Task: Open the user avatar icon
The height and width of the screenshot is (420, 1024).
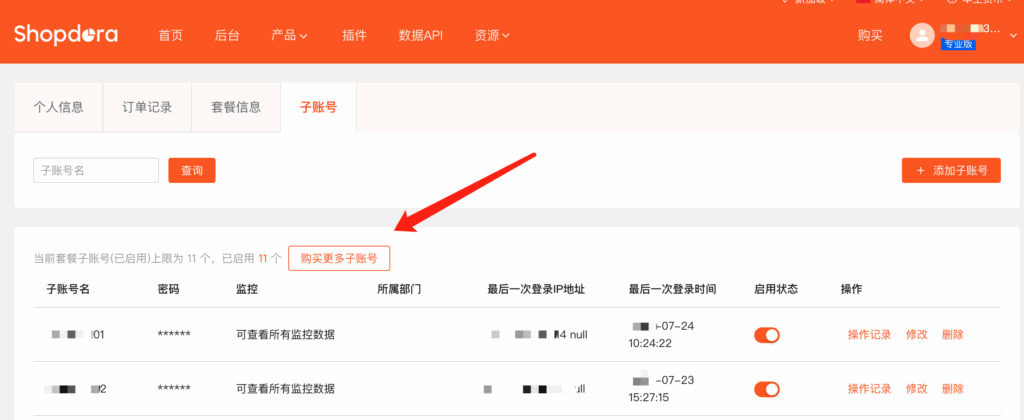Action: (x=922, y=35)
